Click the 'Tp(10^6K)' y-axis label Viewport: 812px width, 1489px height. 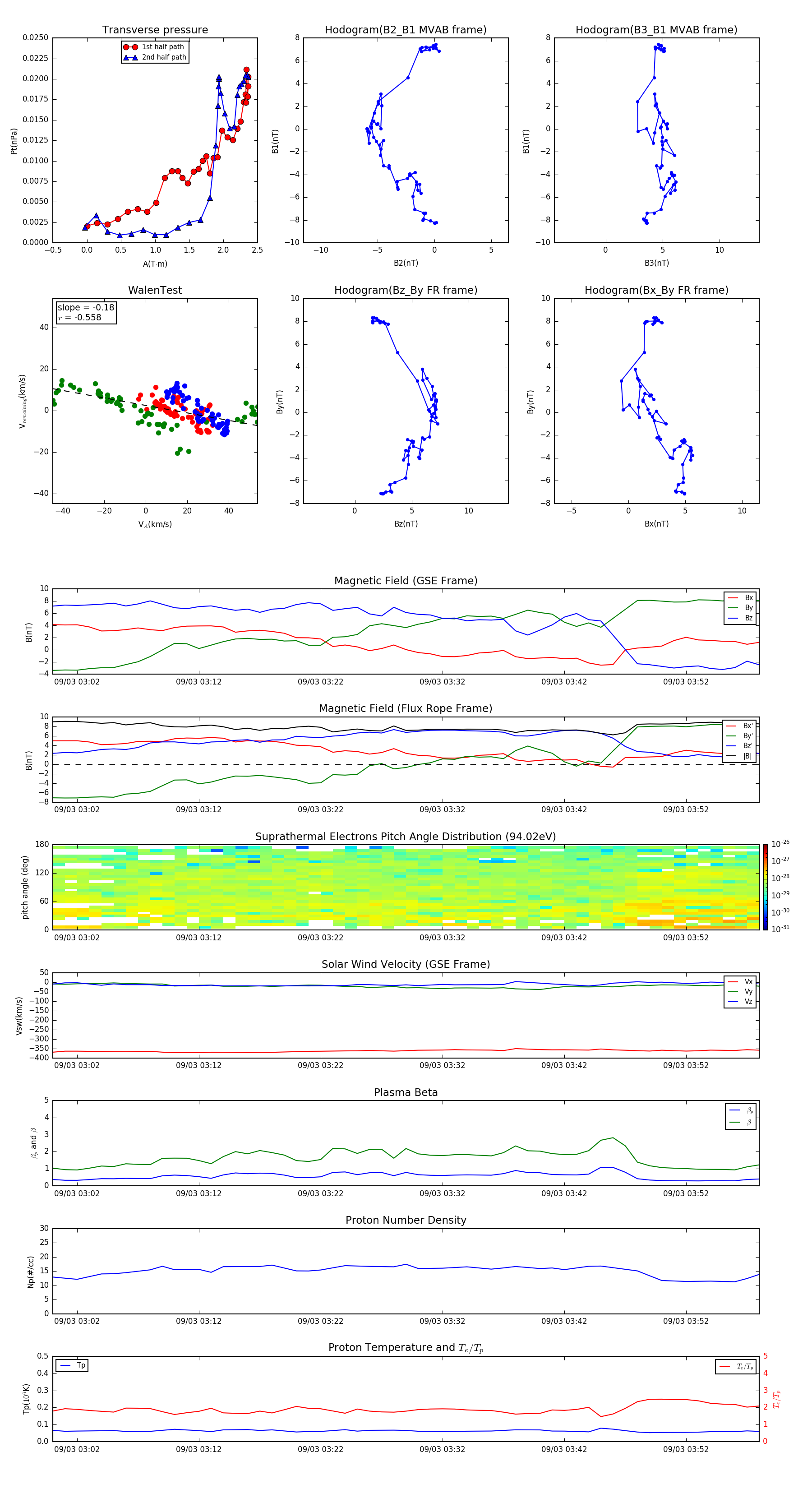point(27,1399)
